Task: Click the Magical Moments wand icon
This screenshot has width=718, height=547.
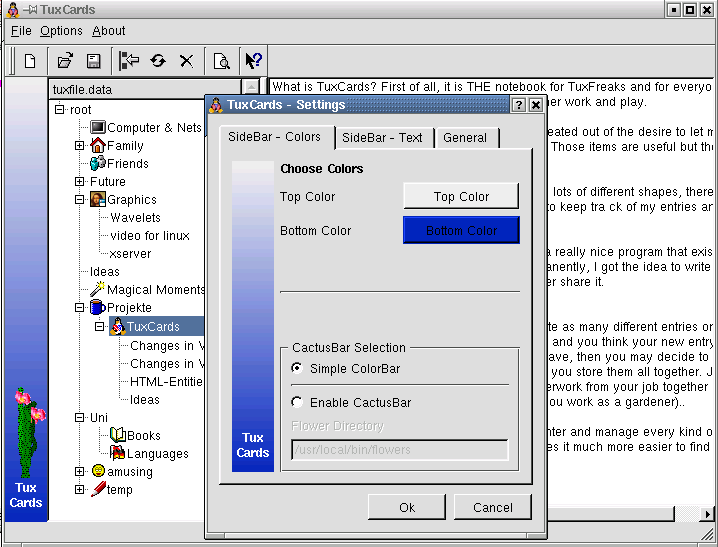Action: point(98,289)
